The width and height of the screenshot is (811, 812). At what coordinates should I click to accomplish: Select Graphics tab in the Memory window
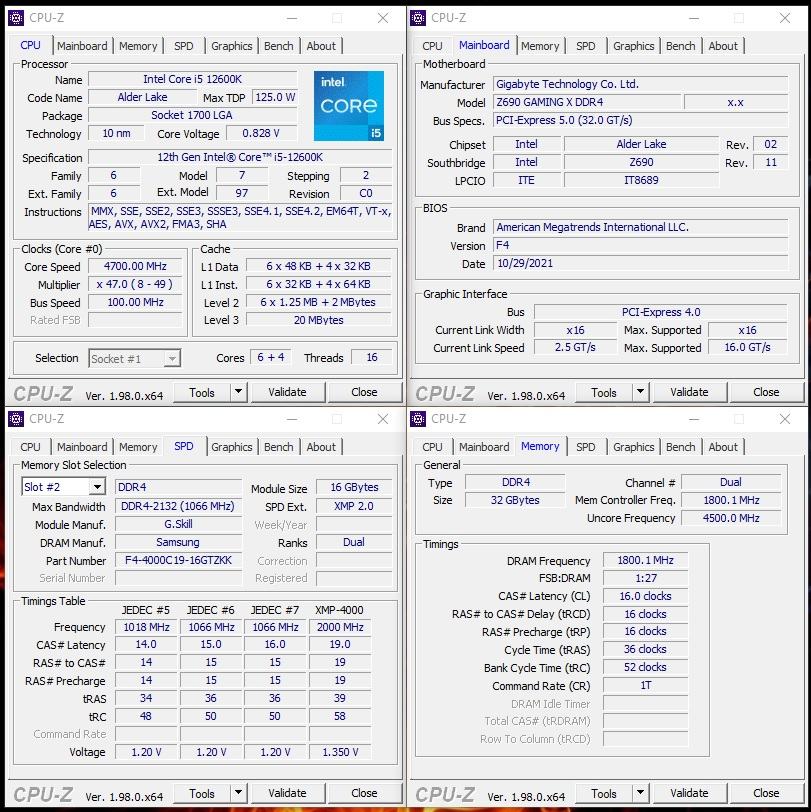click(633, 446)
